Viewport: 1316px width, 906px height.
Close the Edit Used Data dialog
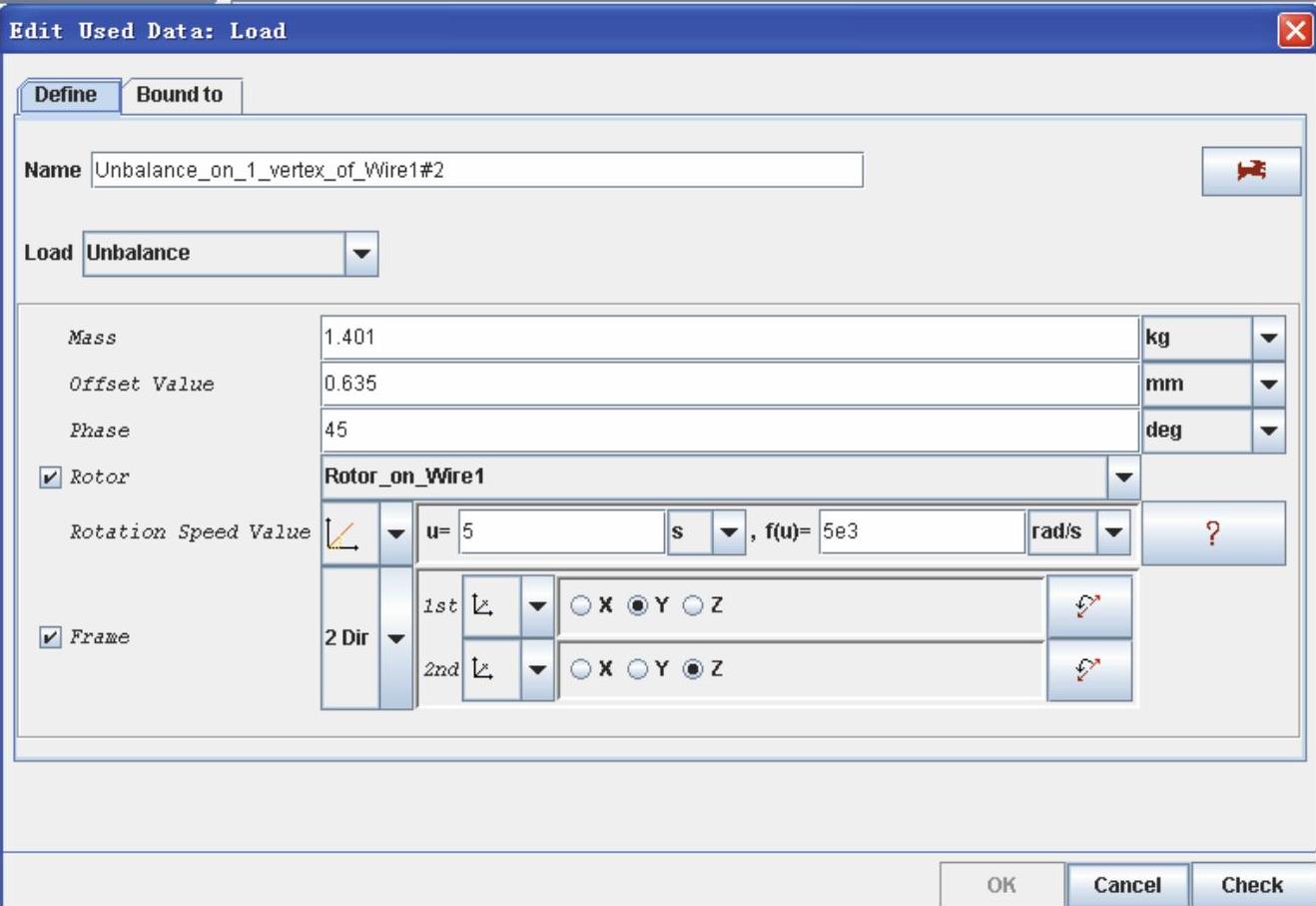[x=1295, y=31]
